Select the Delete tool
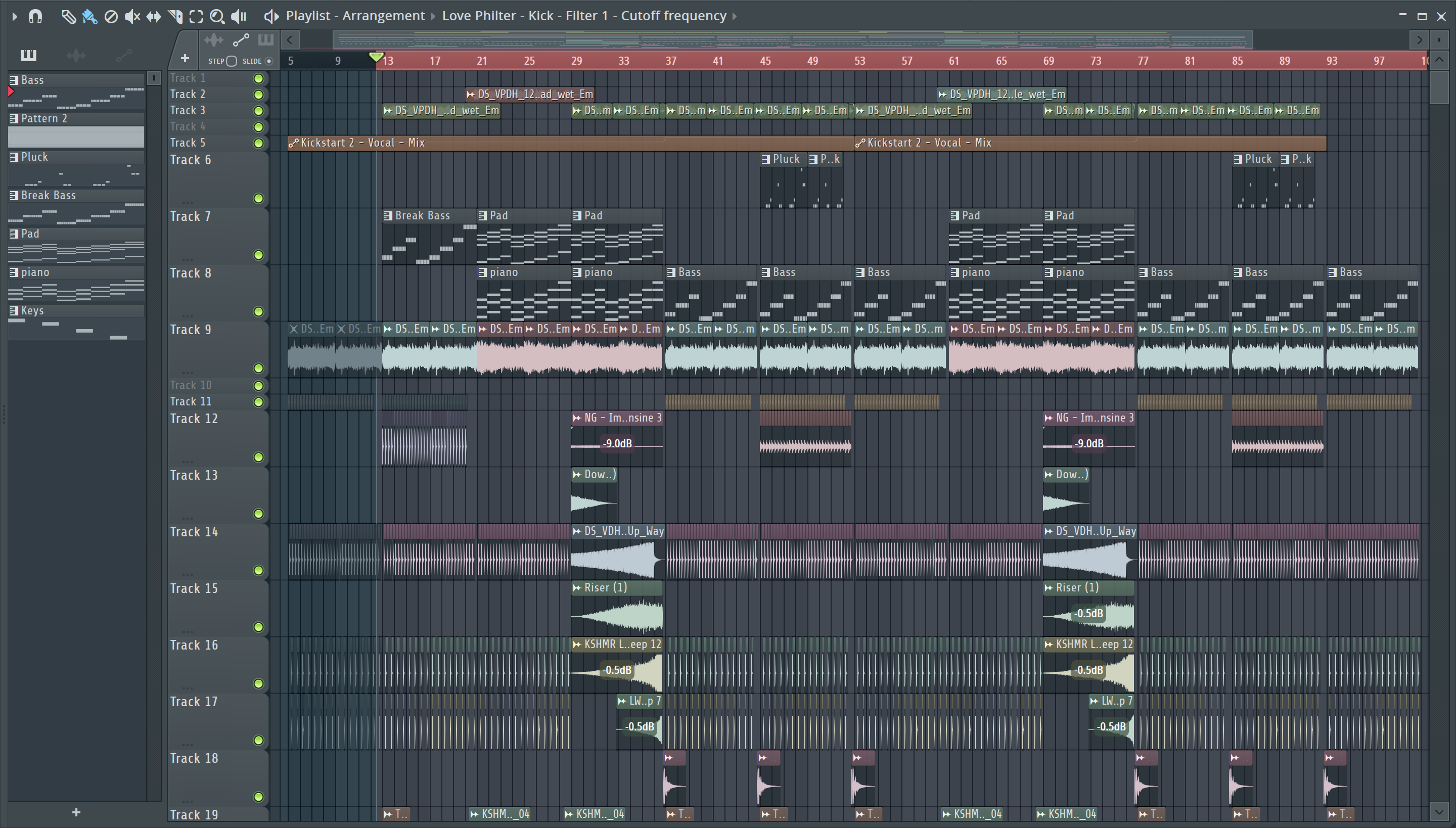Image resolution: width=1456 pixels, height=828 pixels. click(111, 17)
